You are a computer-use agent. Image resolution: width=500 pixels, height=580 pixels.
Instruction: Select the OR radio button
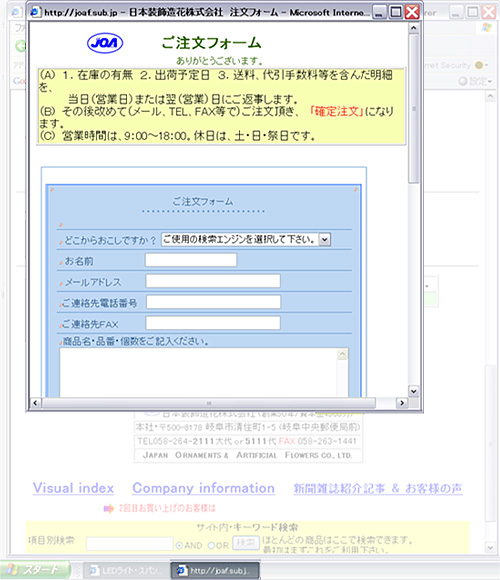pos(211,546)
